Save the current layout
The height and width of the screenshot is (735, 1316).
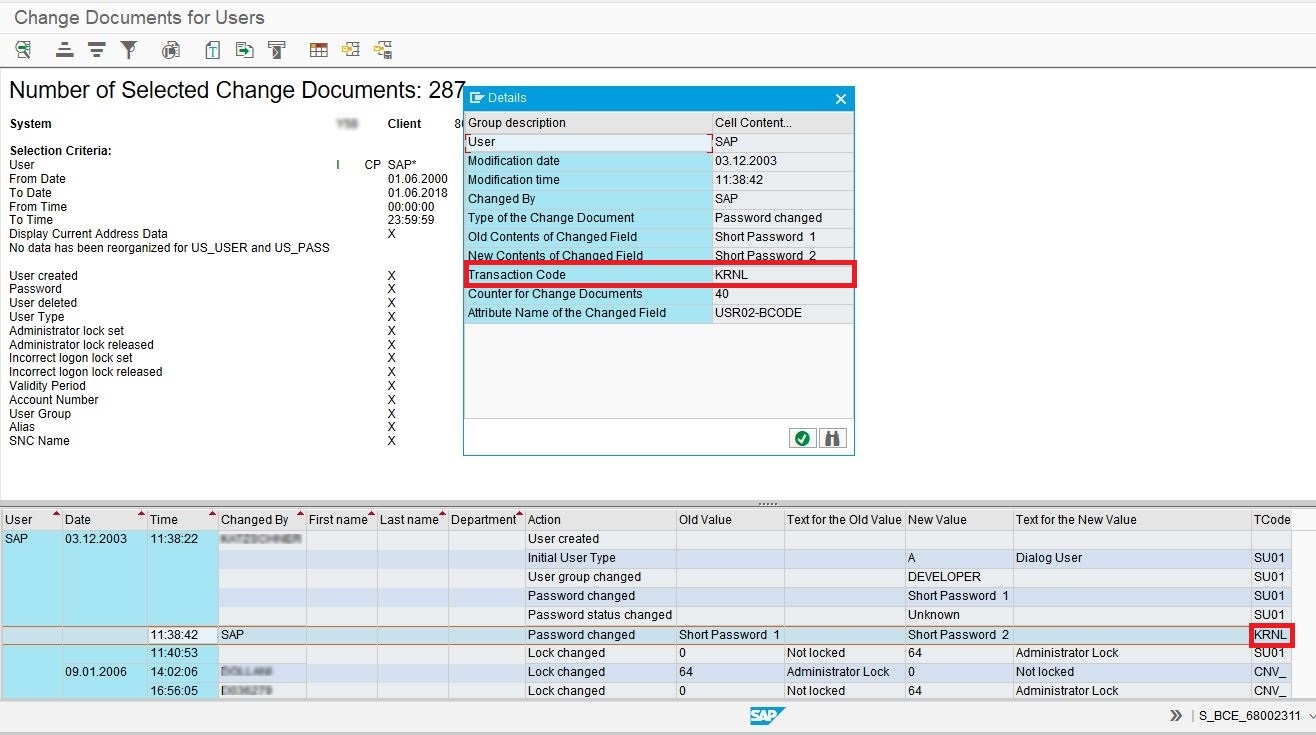383,49
